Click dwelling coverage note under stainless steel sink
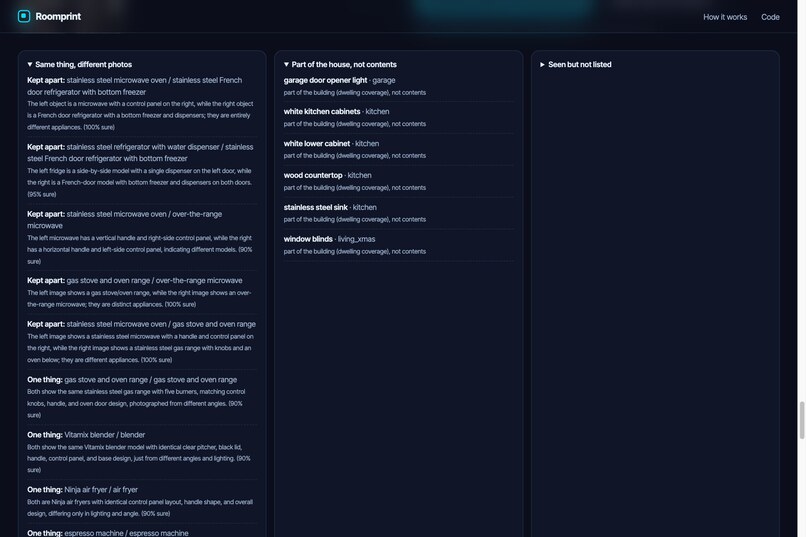Screen dimensions: 806x537 click(355, 219)
